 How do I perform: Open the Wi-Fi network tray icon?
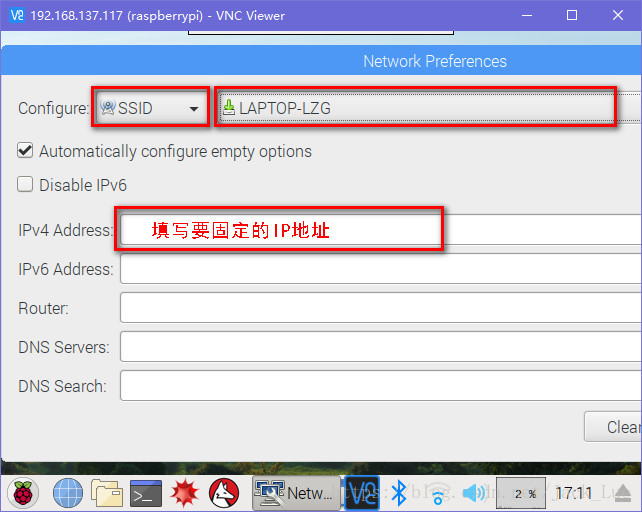click(x=438, y=494)
